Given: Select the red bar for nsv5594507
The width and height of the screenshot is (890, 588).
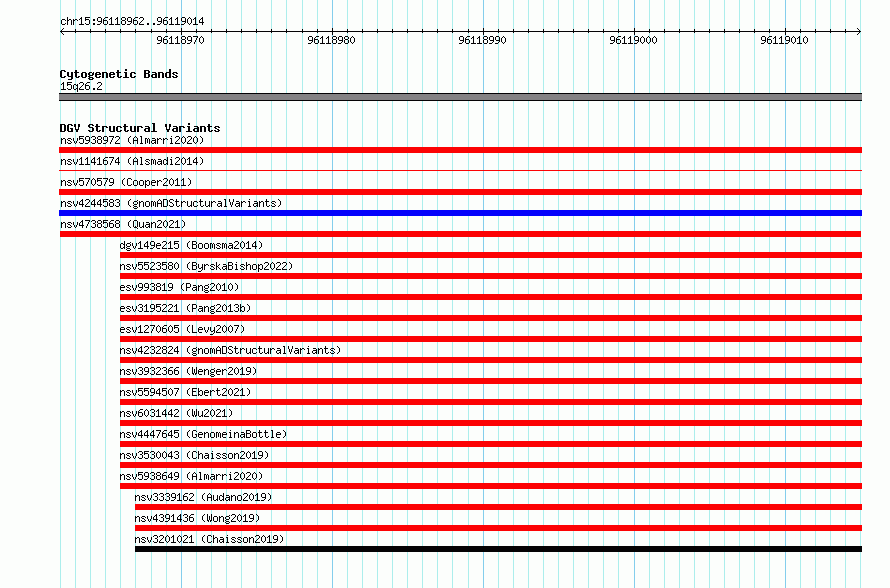Looking at the screenshot, I should coord(490,402).
